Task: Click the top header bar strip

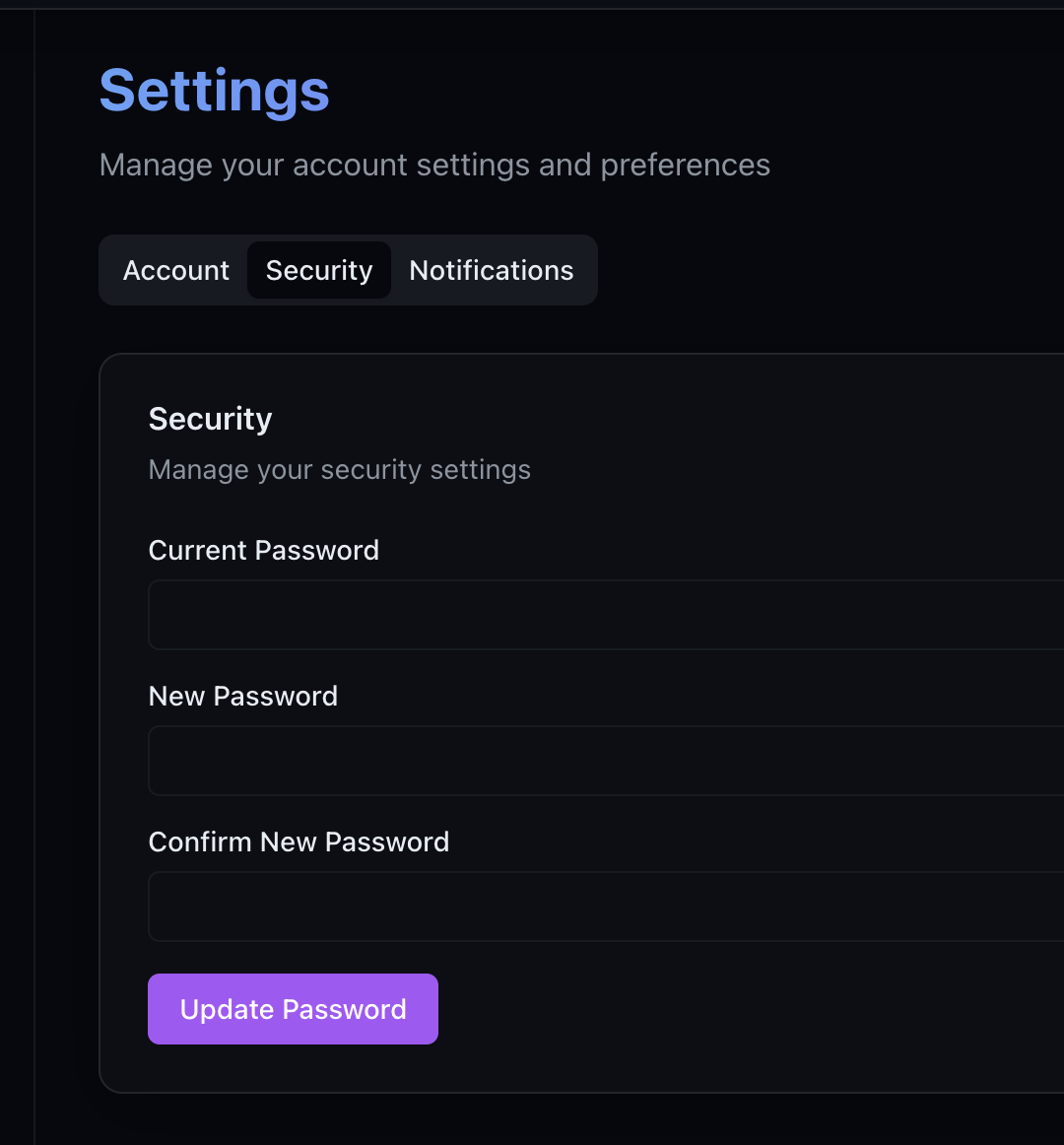Action: [532, 4]
